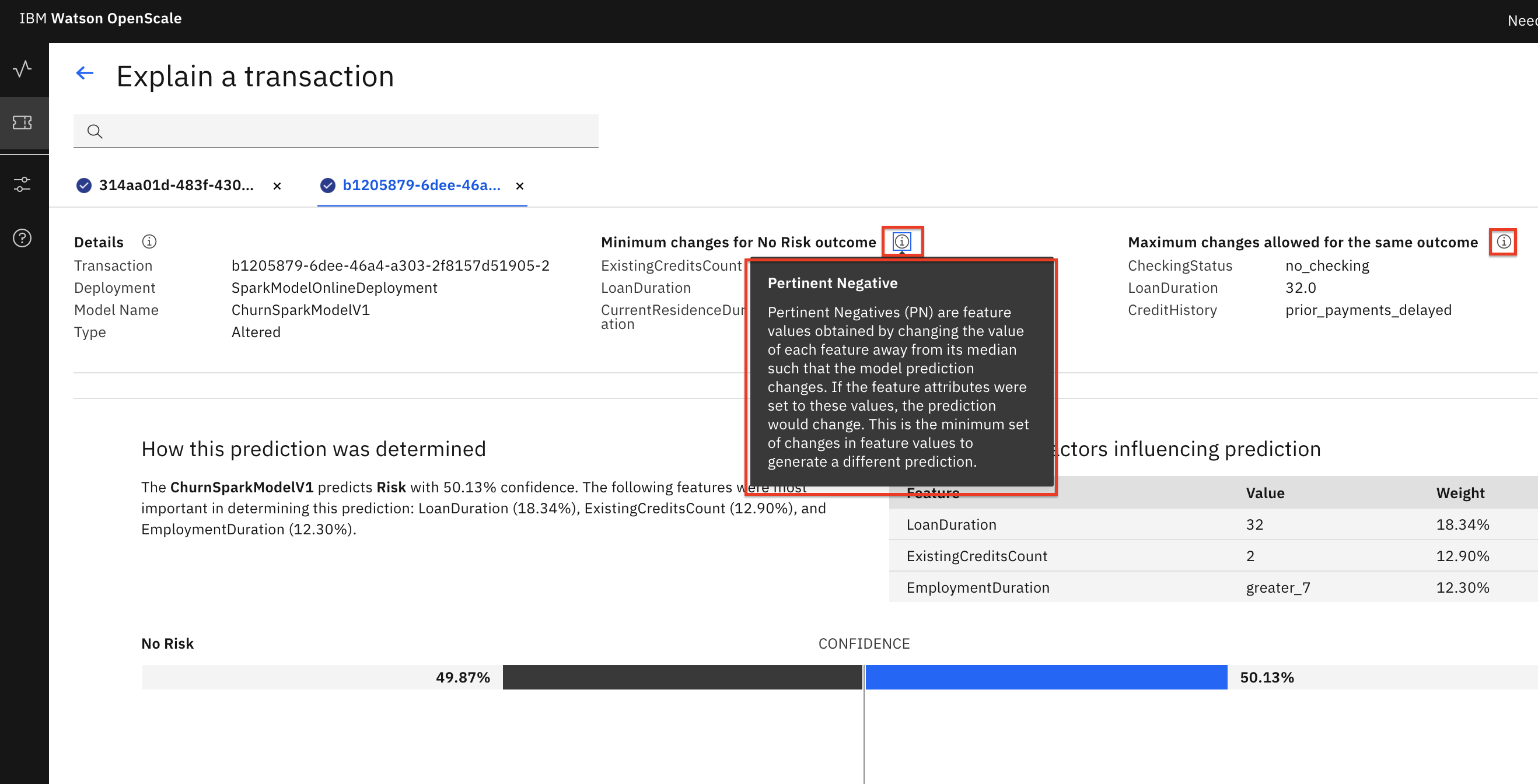This screenshot has width=1538, height=784.
Task: Close the b1205879 transaction tab
Action: click(x=519, y=185)
